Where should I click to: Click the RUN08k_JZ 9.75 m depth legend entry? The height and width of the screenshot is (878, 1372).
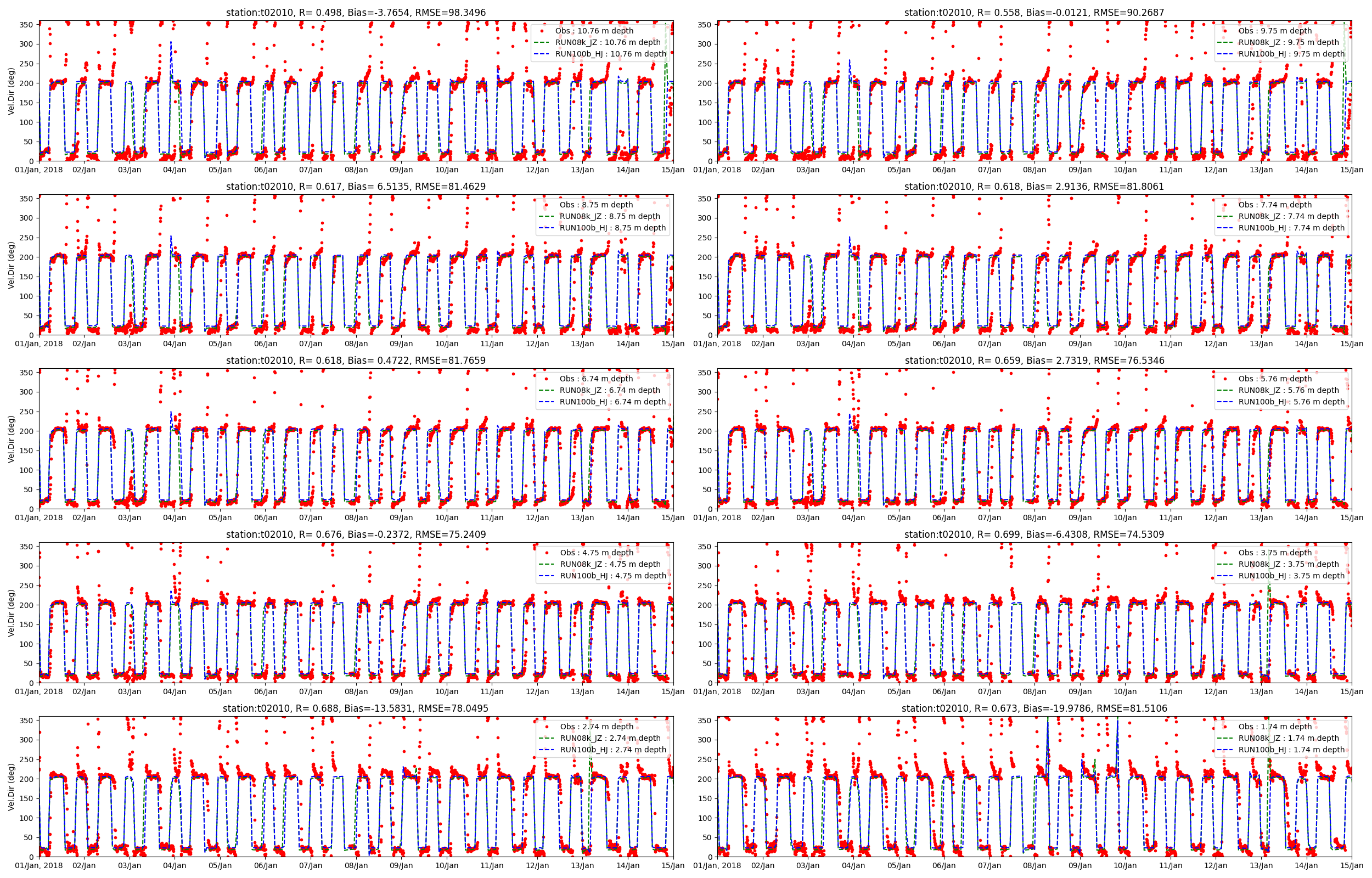click(1288, 42)
